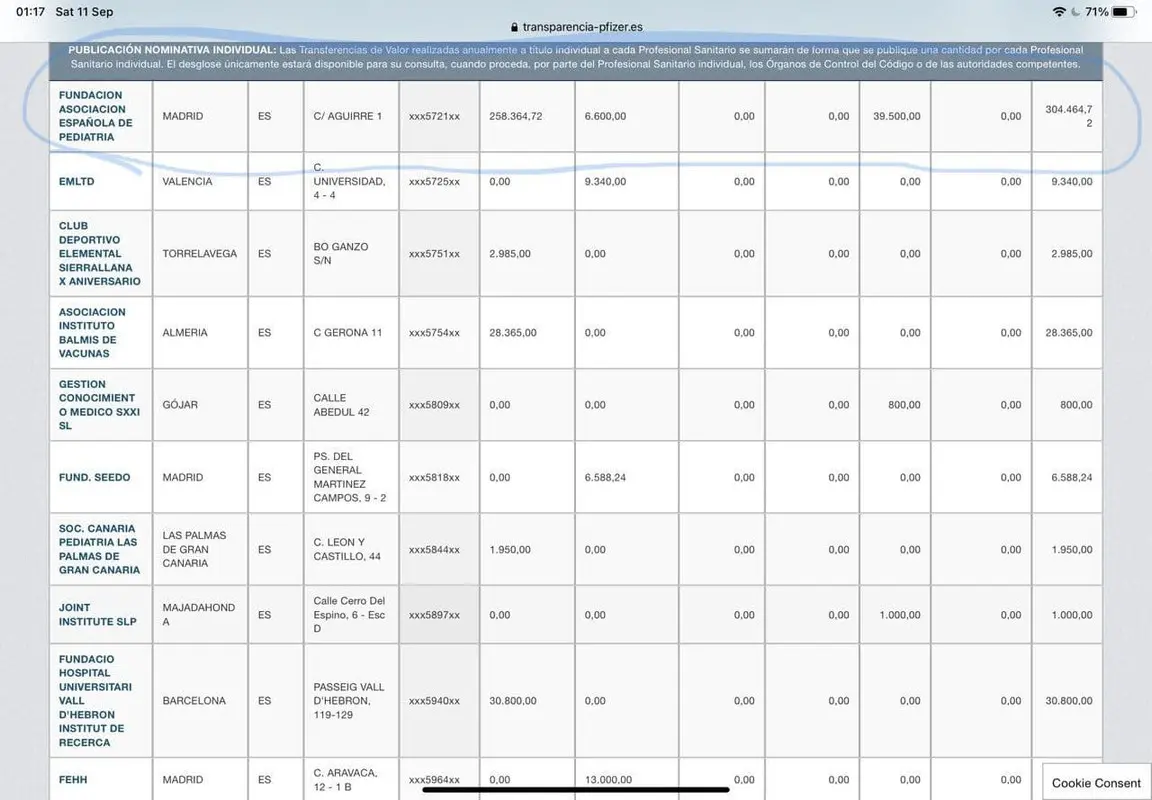
Task: Click C. UNIVERSIDAD, 4 - 4 address
Action: [351, 181]
